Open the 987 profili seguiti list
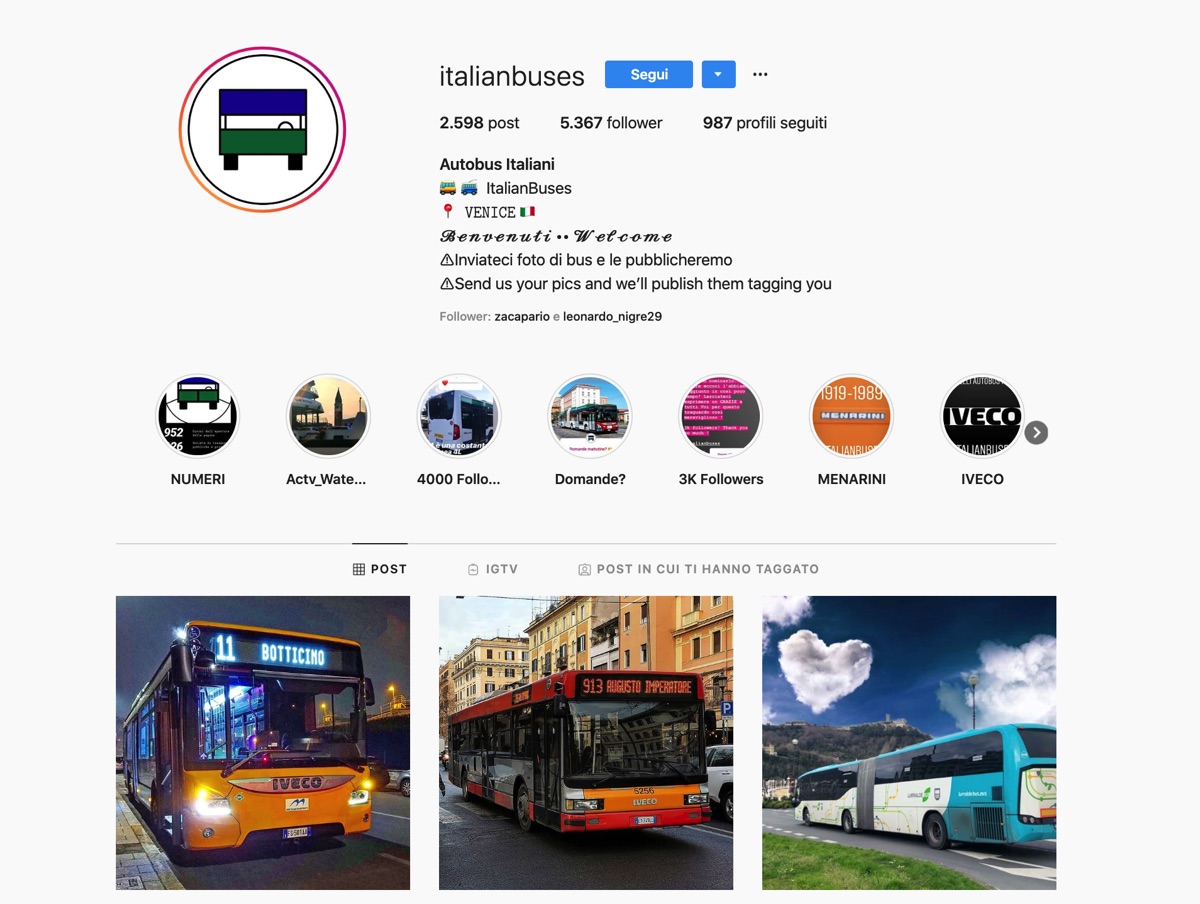The width and height of the screenshot is (1200, 904). [765, 123]
